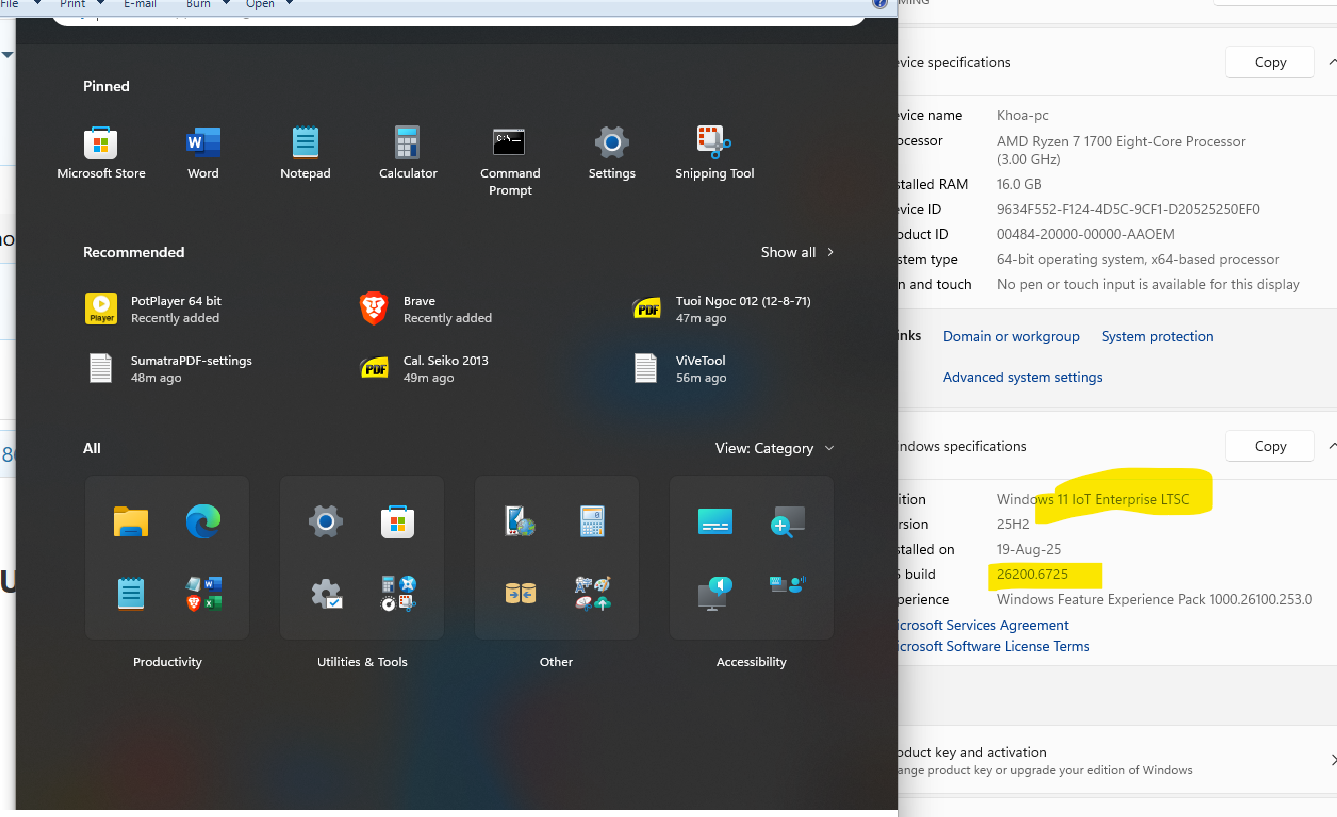Select E-mail in the top toolbar menu

(140, 4)
